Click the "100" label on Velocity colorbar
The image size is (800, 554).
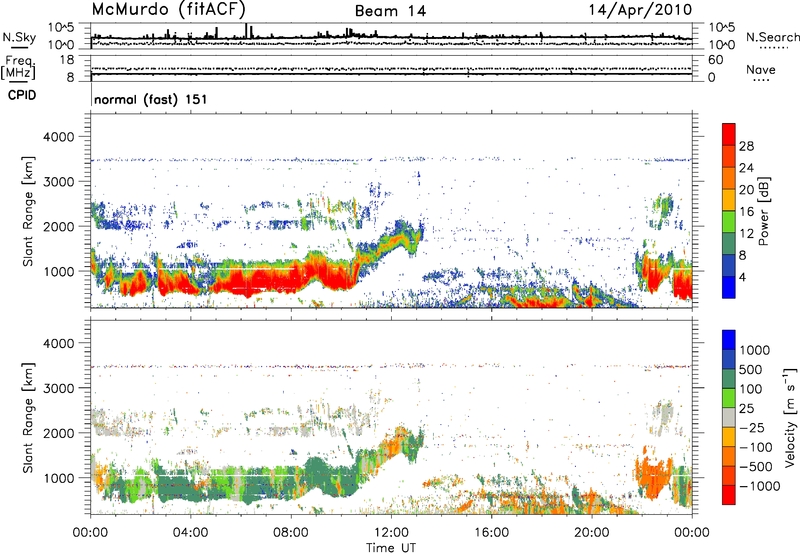751,389
